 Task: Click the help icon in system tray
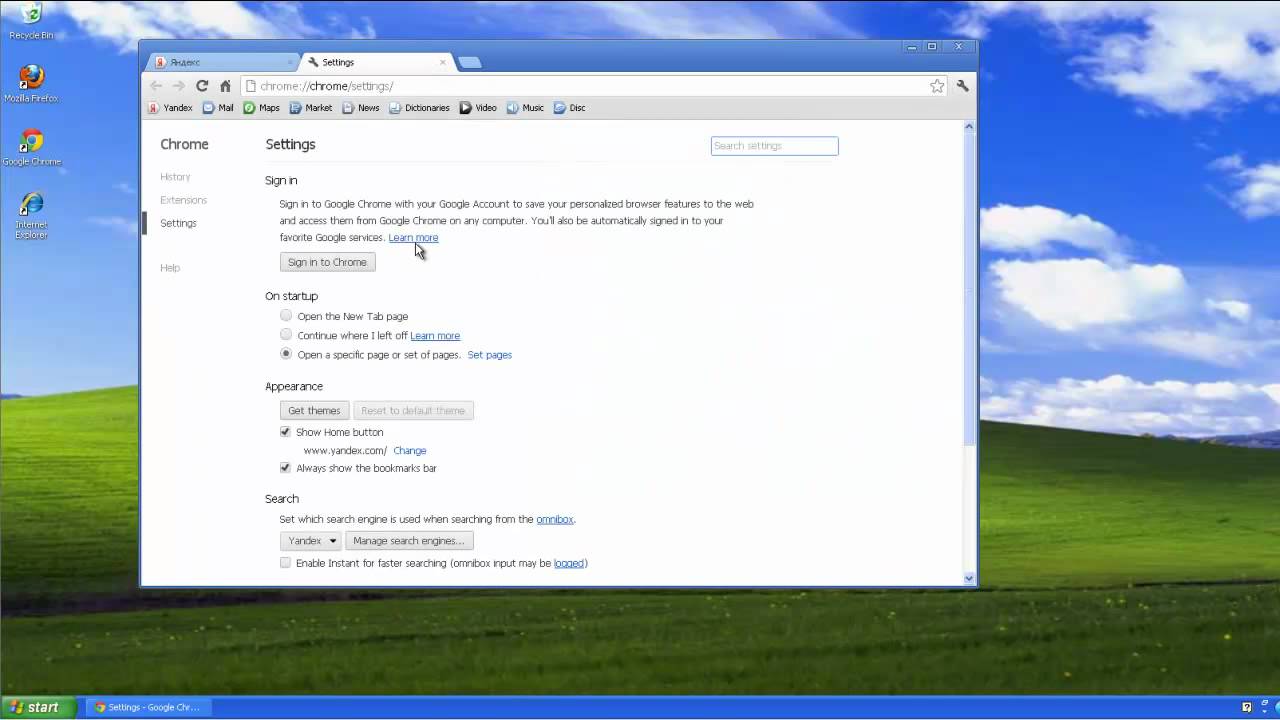(1247, 707)
